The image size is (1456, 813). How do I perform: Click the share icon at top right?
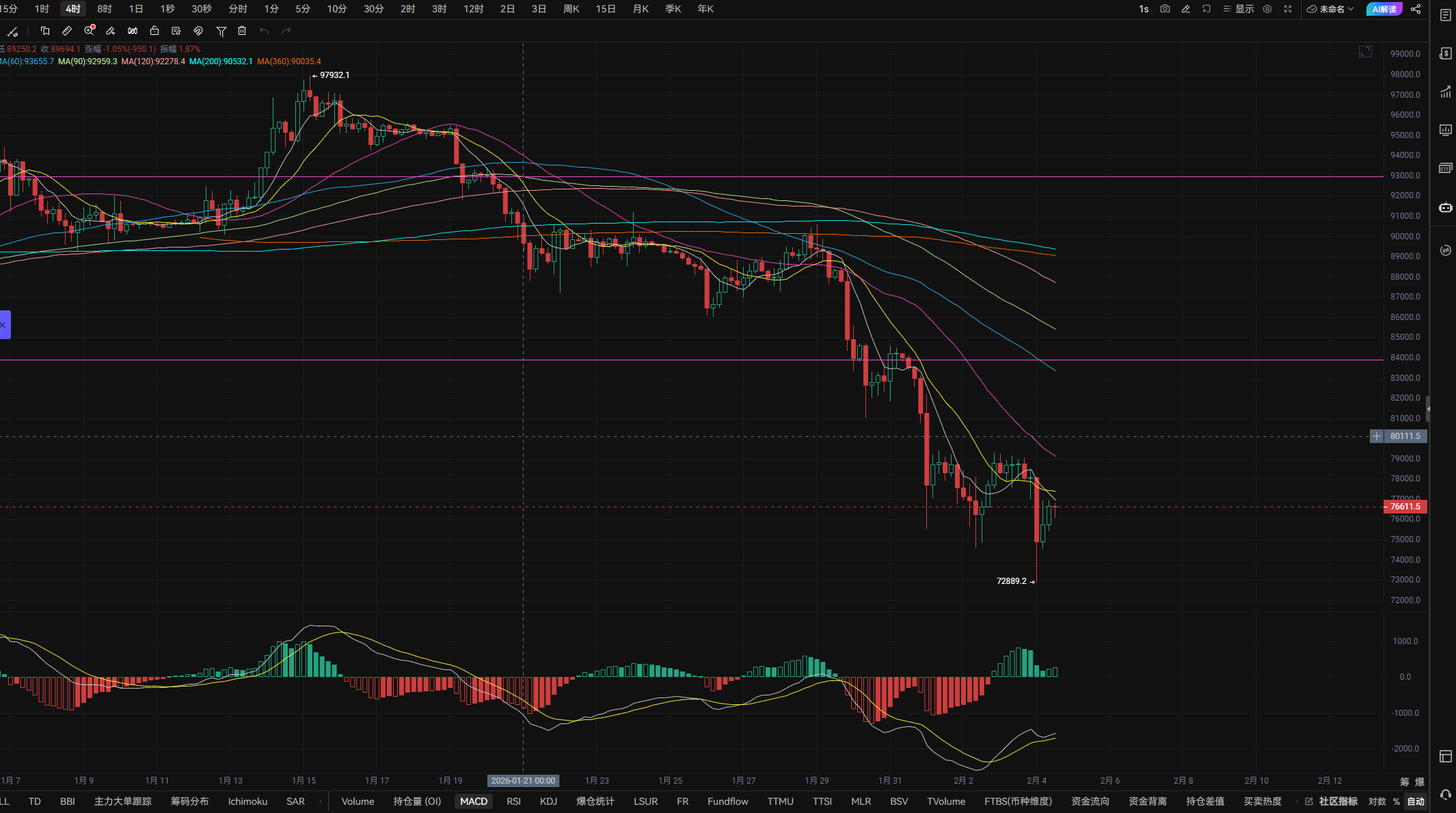click(x=1416, y=9)
